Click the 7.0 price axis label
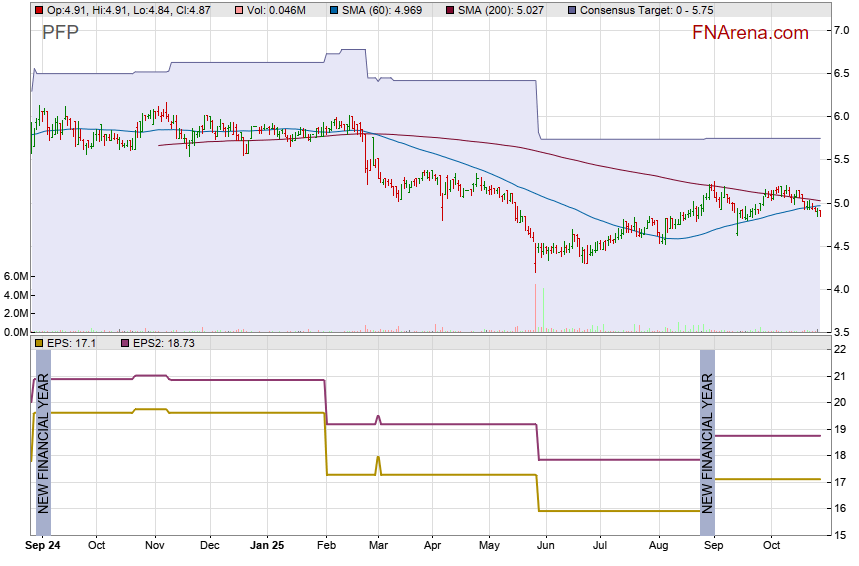This screenshot has width=859, height=566. coord(842,31)
